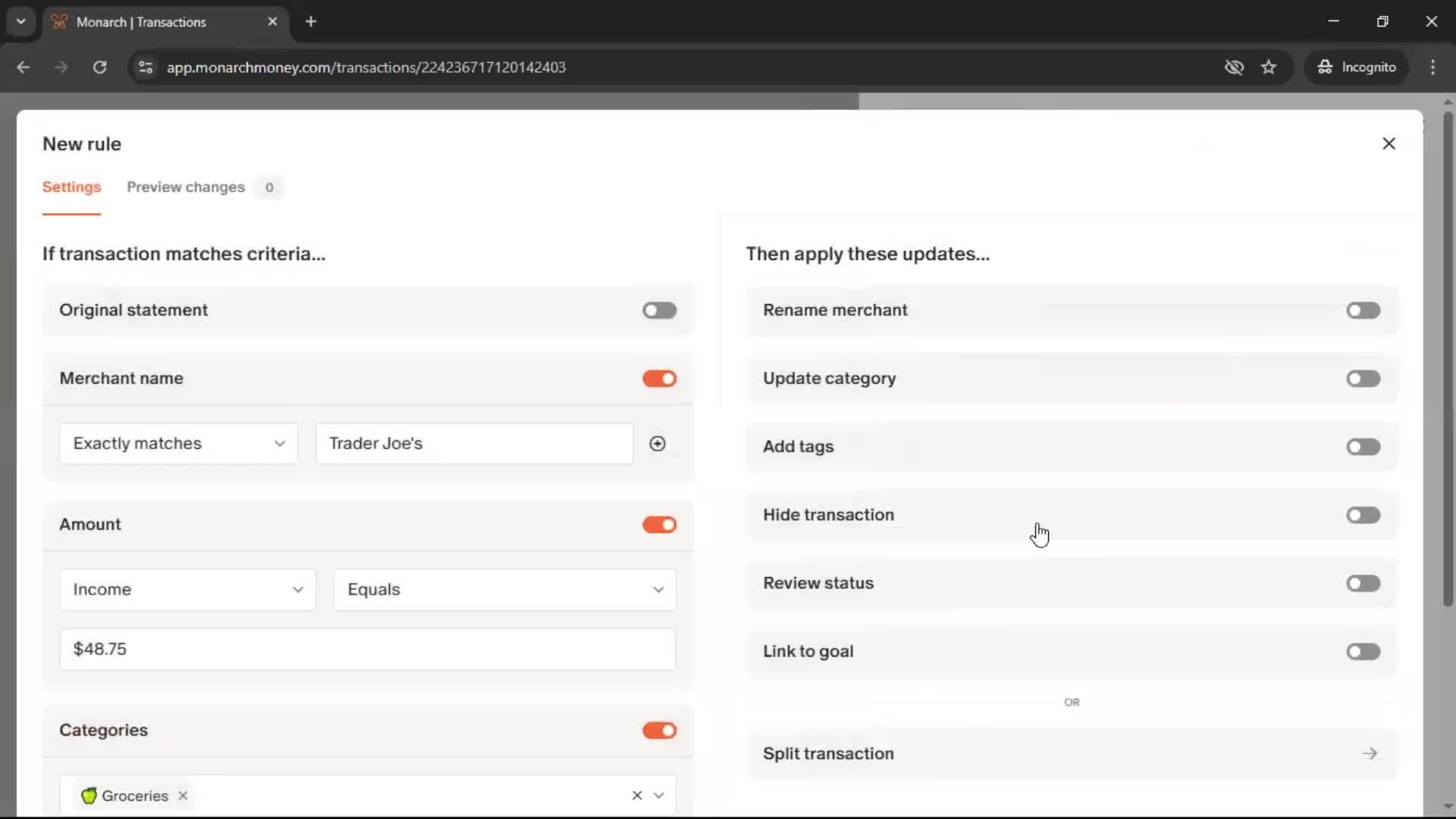Screen dimensions: 1456x819
Task: Bookmark this page with star icon
Action: click(1269, 67)
